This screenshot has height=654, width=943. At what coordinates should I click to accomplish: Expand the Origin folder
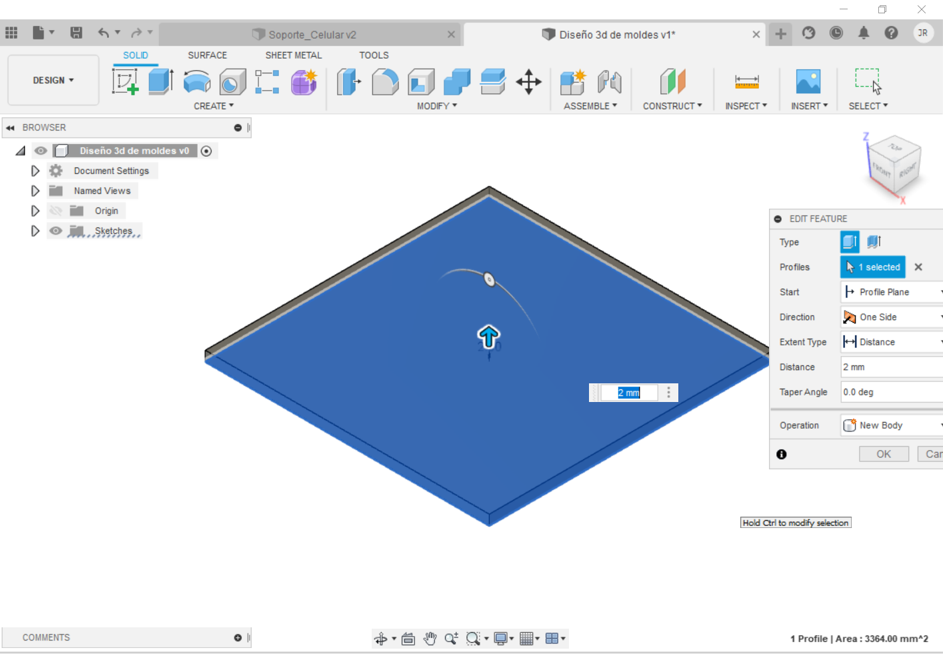coord(35,211)
